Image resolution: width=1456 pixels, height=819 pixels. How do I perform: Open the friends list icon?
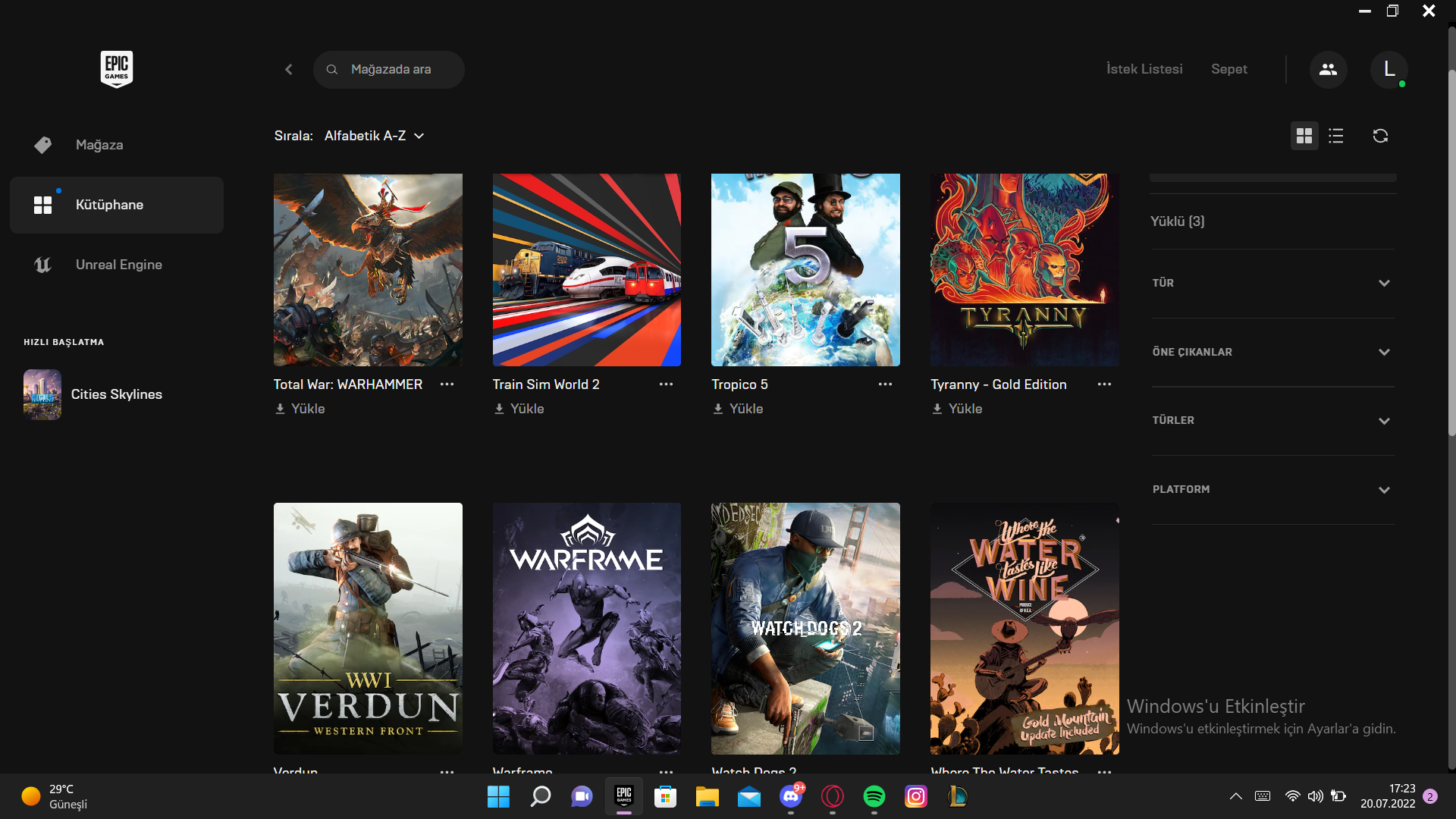coord(1328,69)
